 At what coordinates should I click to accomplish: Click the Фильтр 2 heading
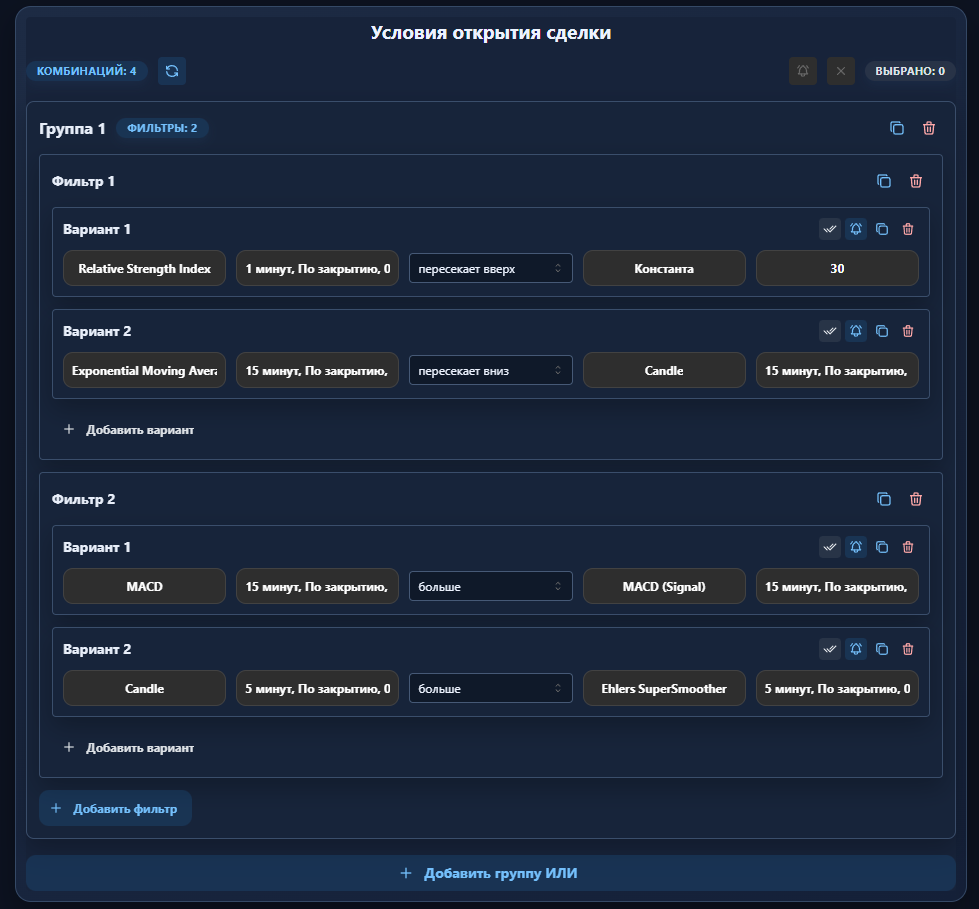click(84, 499)
